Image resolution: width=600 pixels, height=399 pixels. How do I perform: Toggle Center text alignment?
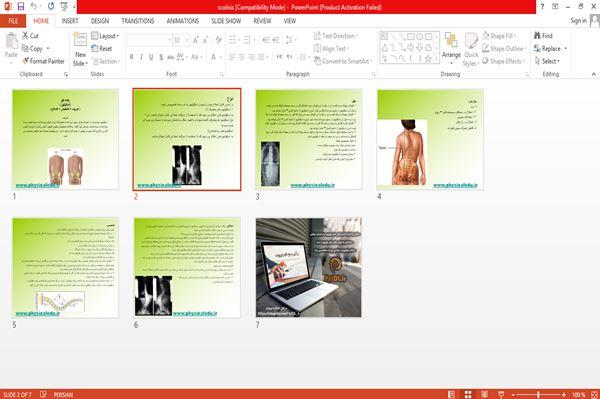[x=242, y=57]
